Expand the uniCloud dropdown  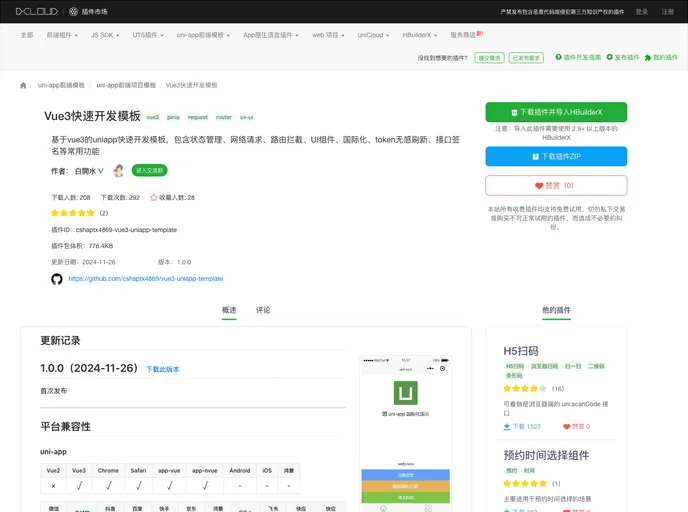(x=373, y=35)
